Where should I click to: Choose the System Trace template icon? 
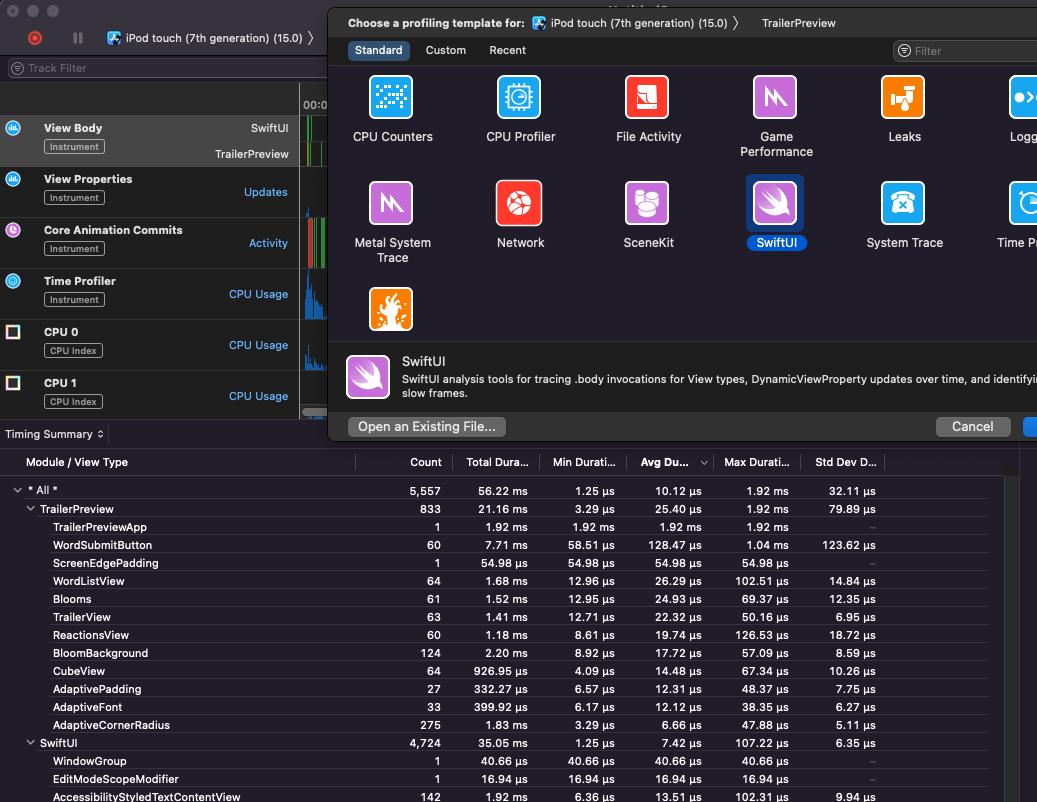pyautogui.click(x=903, y=203)
